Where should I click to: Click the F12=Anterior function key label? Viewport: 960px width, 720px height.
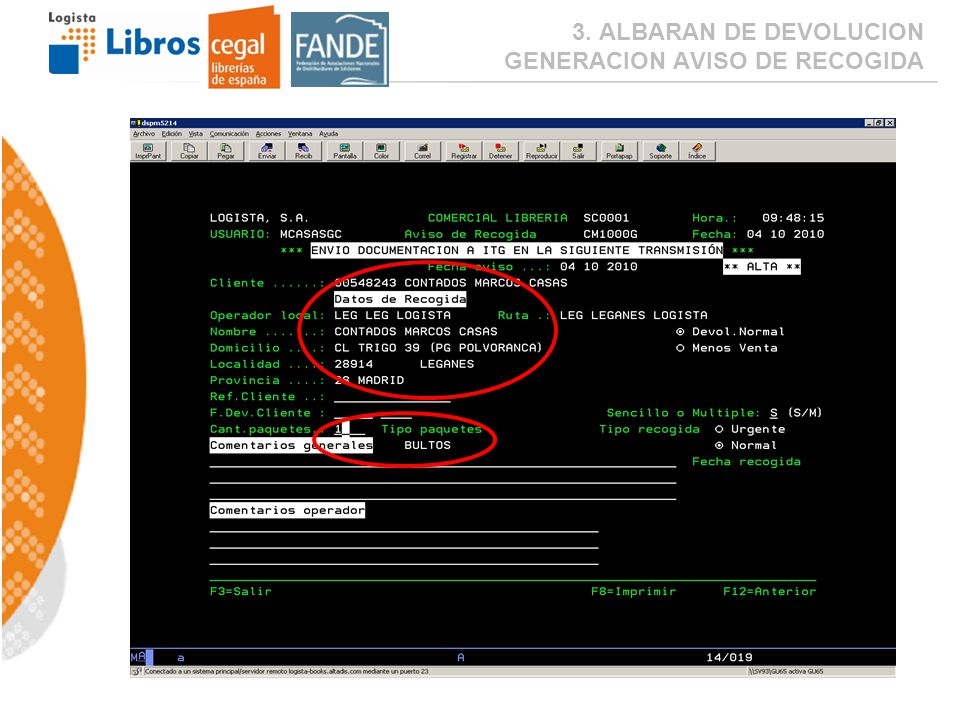point(770,591)
